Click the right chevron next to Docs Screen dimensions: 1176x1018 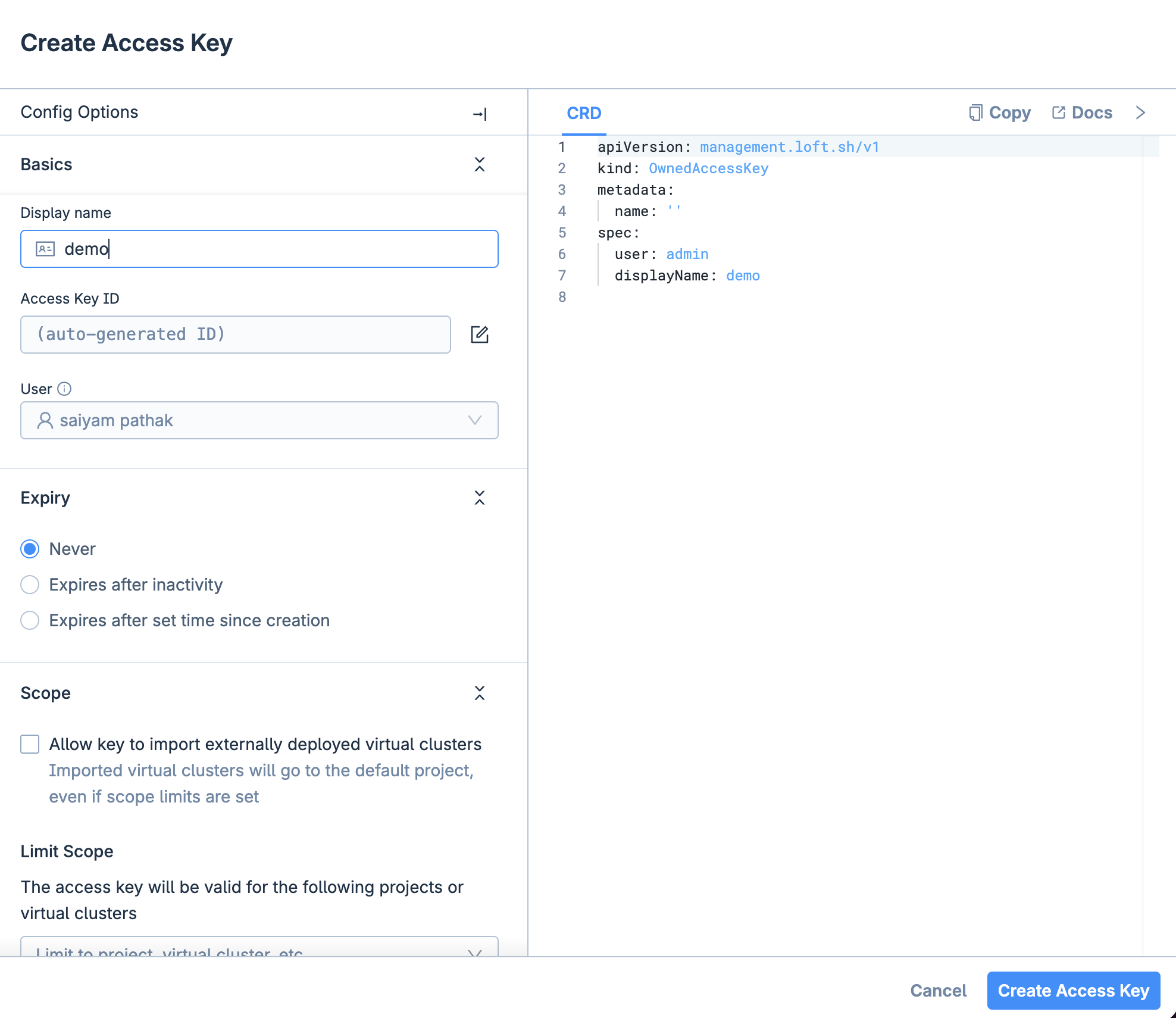click(1140, 113)
